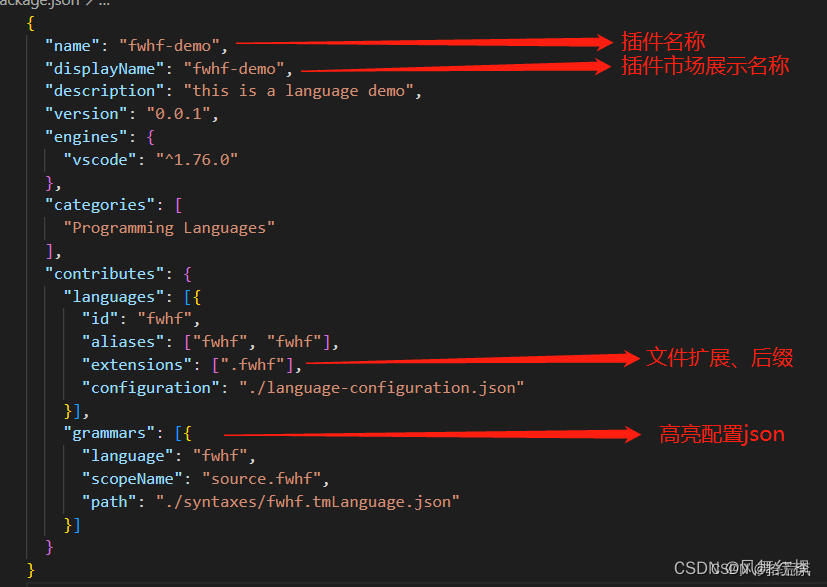Click the "grammars" key
827x587 pixels.
[109, 434]
